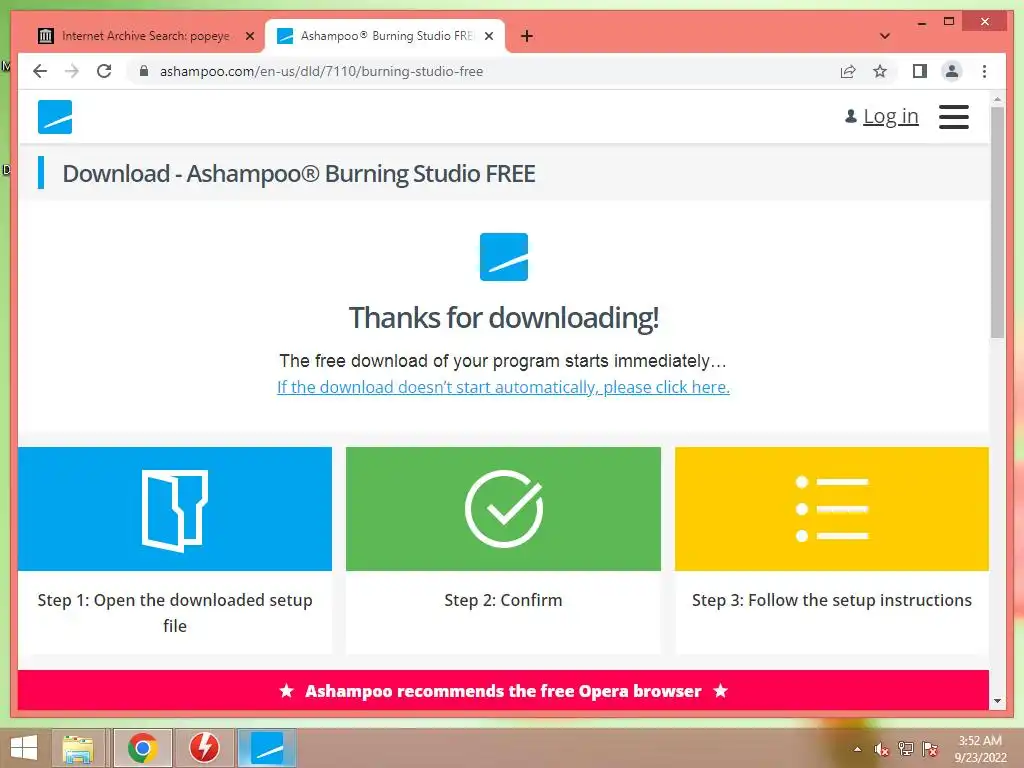Click the Opera browser recommendation banner
The image size is (1024, 768).
504,690
